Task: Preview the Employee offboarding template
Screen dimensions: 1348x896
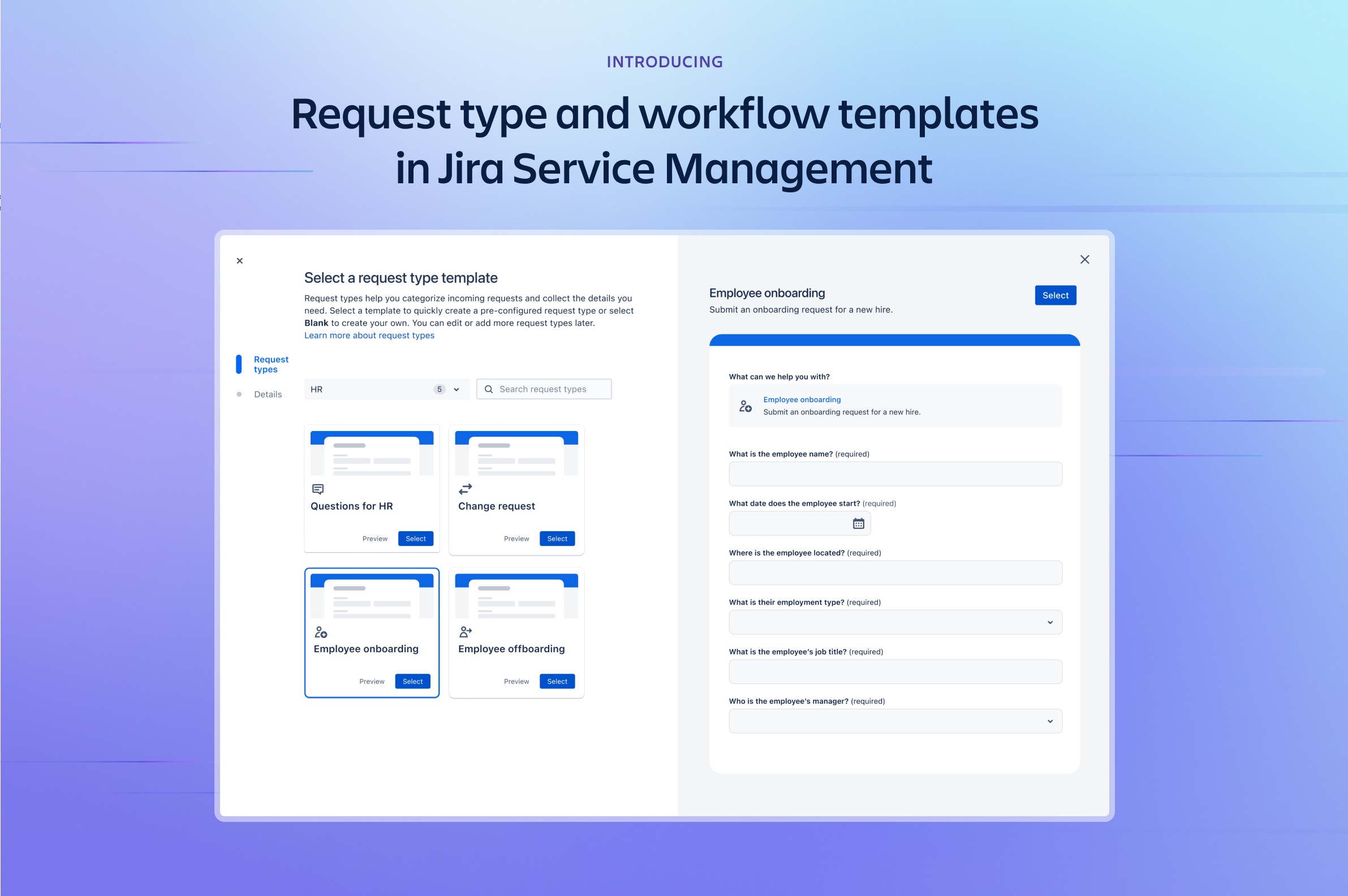Action: 516,681
